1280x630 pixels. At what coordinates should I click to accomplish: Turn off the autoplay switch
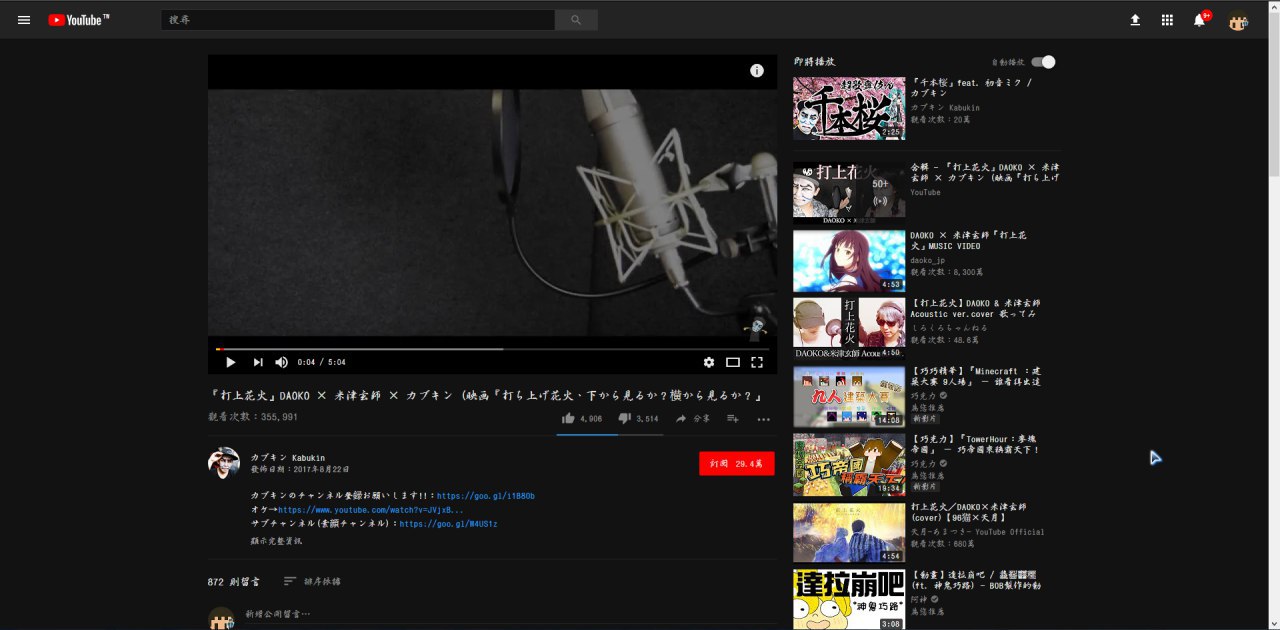click(x=1043, y=62)
